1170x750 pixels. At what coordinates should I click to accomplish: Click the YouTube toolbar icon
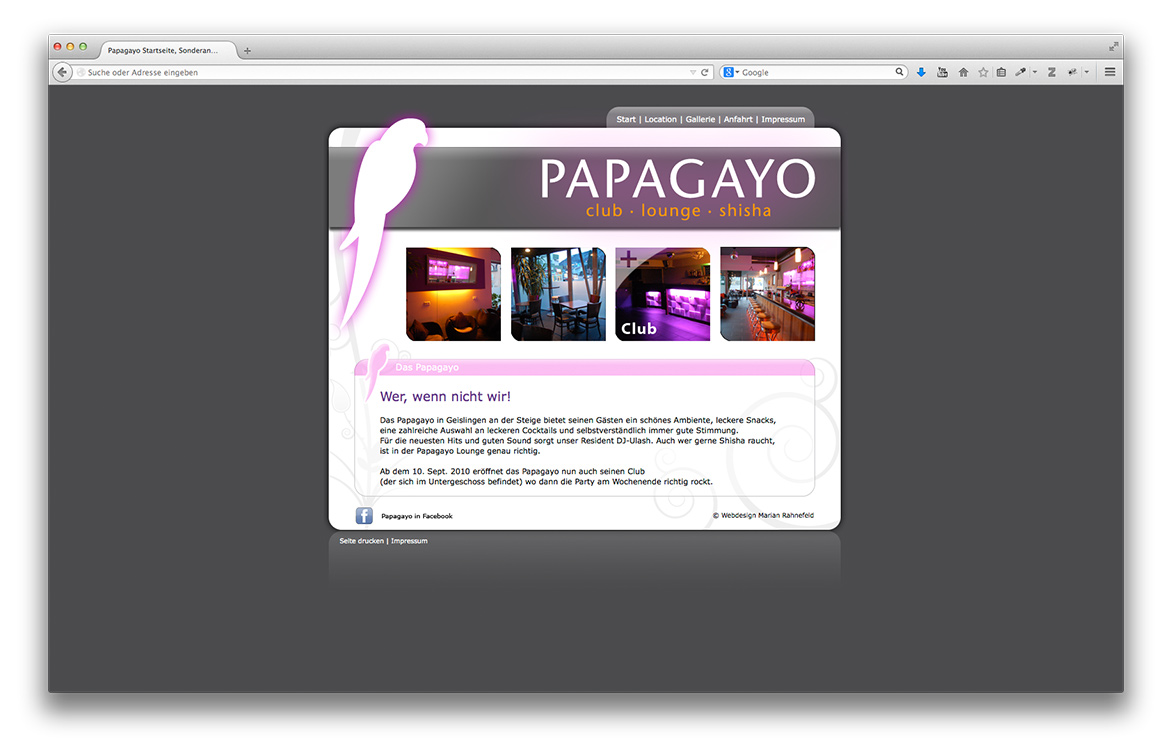pos(942,72)
